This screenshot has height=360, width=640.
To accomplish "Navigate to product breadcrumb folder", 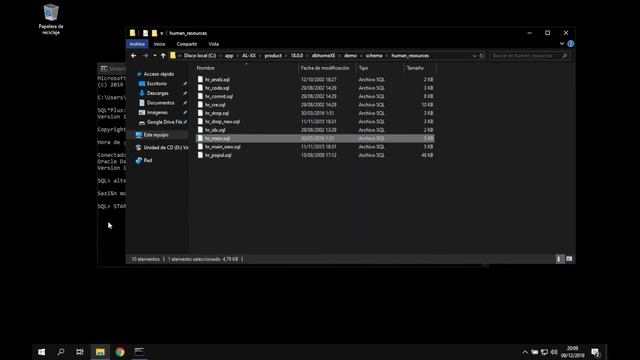I will [x=273, y=56].
